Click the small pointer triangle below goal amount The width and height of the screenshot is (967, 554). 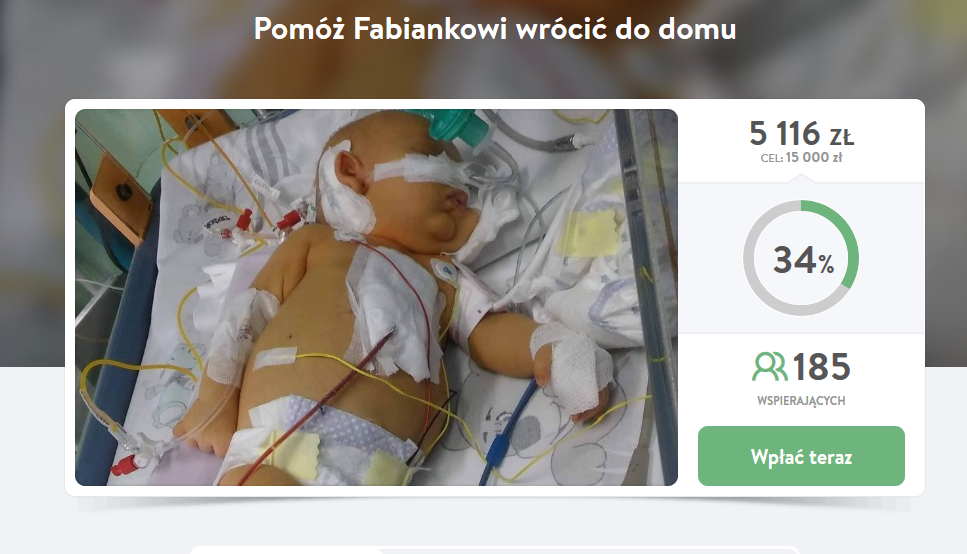pyautogui.click(x=801, y=179)
